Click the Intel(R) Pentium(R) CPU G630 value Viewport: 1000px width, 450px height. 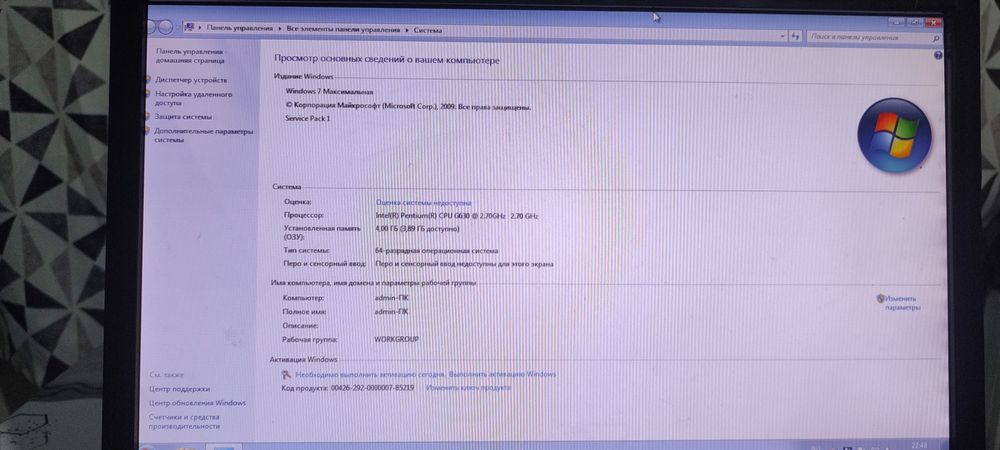(x=457, y=216)
